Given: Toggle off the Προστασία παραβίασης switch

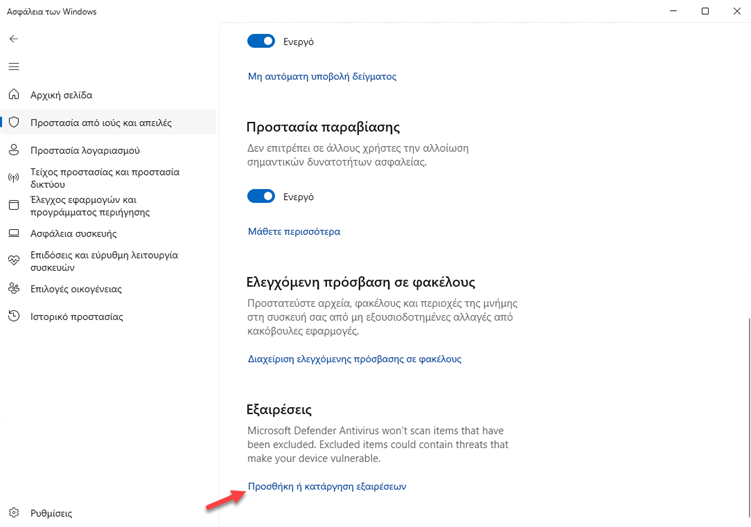Looking at the screenshot, I should pyautogui.click(x=261, y=197).
